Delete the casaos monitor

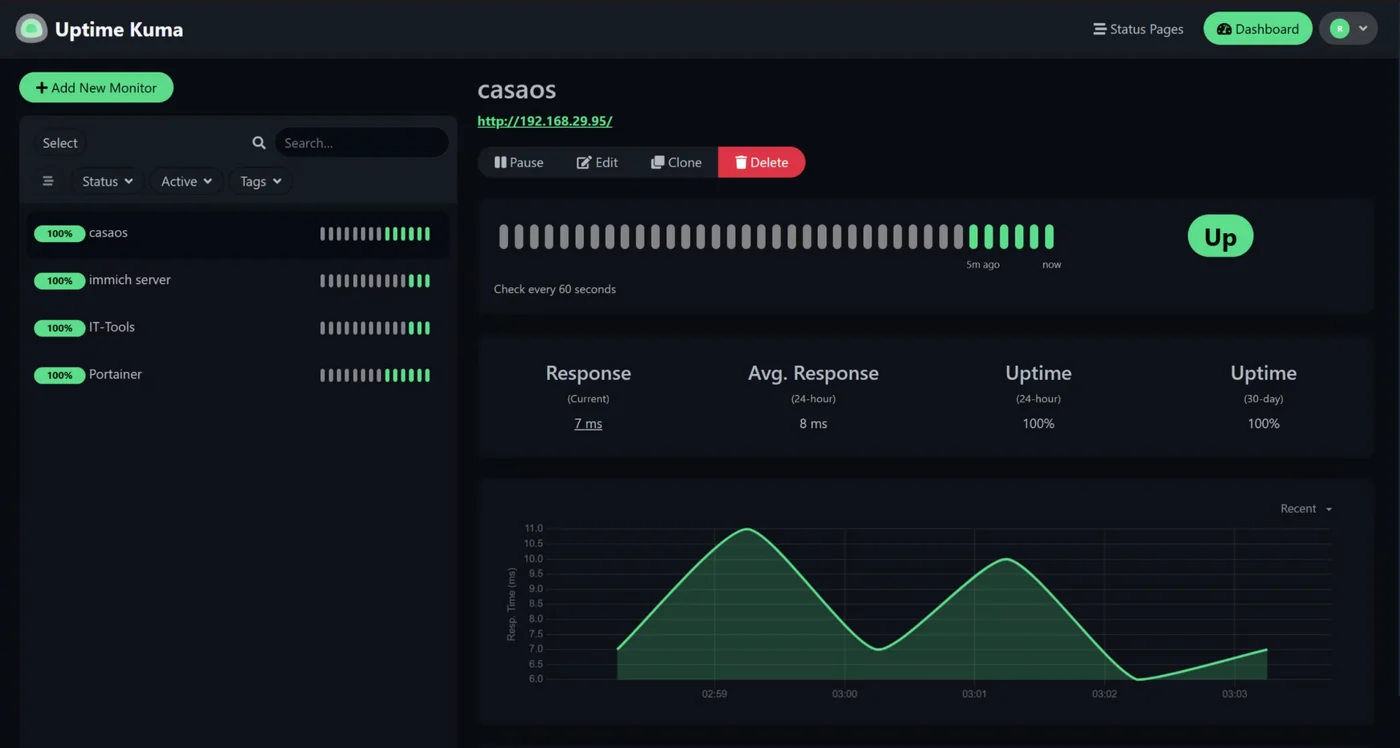click(761, 162)
